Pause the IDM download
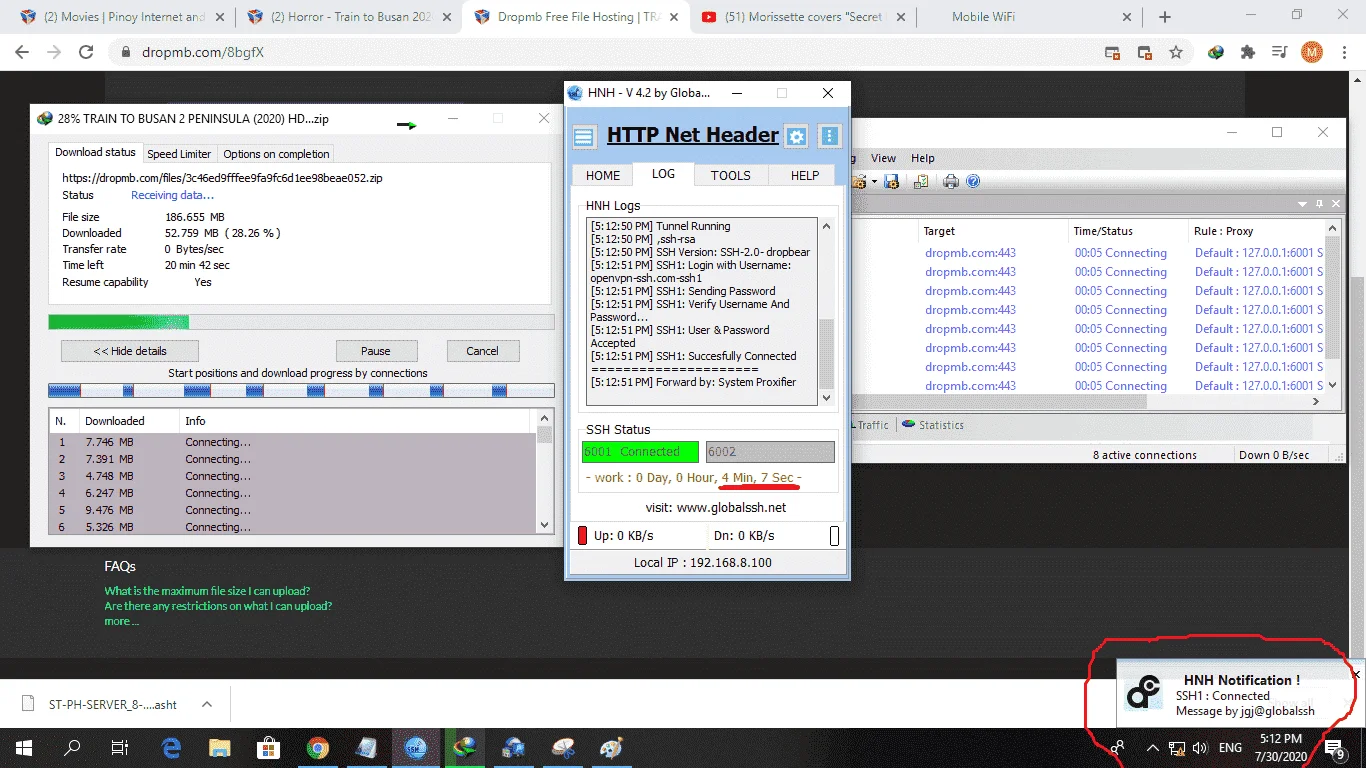Screen dimensions: 1366x768 (x=376, y=351)
